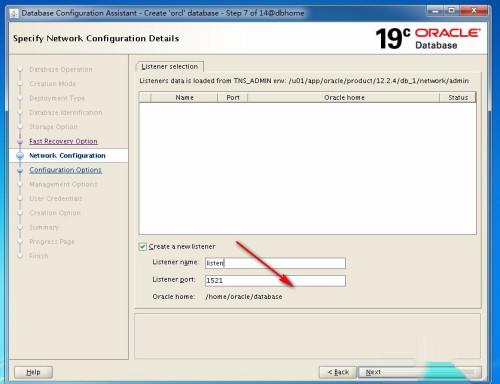The width and height of the screenshot is (500, 384).
Task: Click the Storage Option step
Action: pyautogui.click(x=53, y=127)
